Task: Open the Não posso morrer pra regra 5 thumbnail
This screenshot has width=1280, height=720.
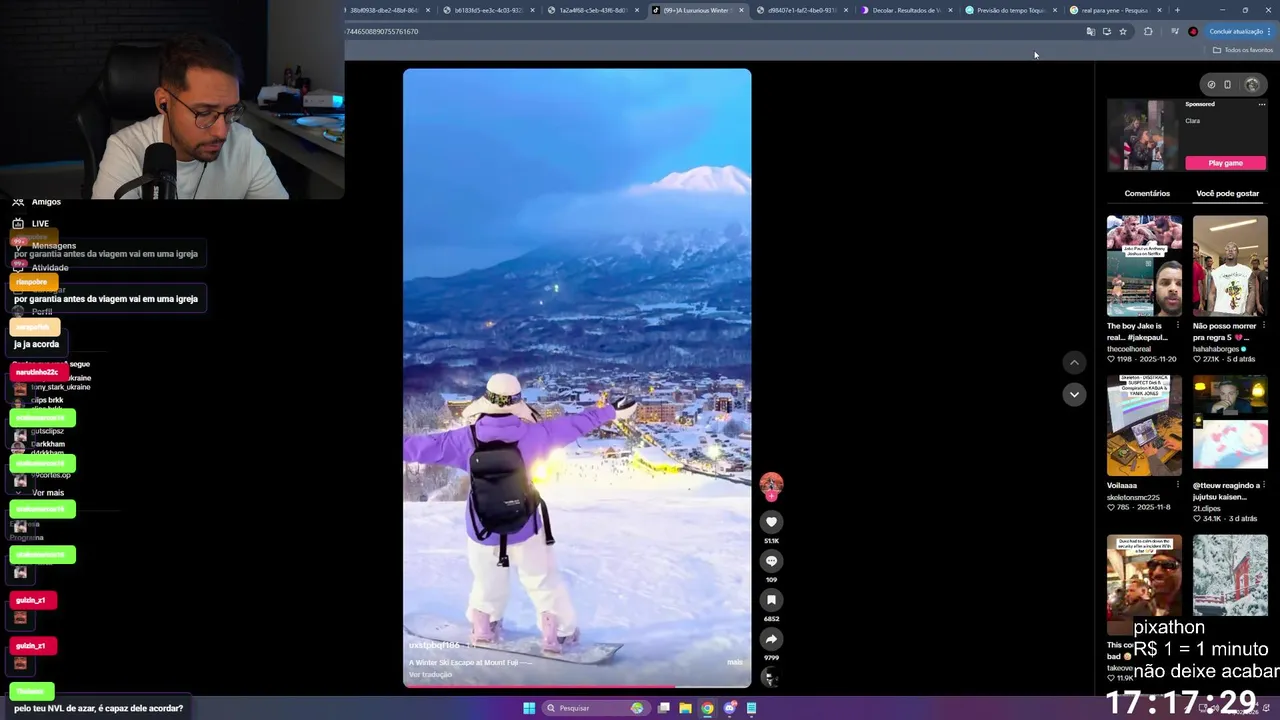Action: click(1230, 265)
